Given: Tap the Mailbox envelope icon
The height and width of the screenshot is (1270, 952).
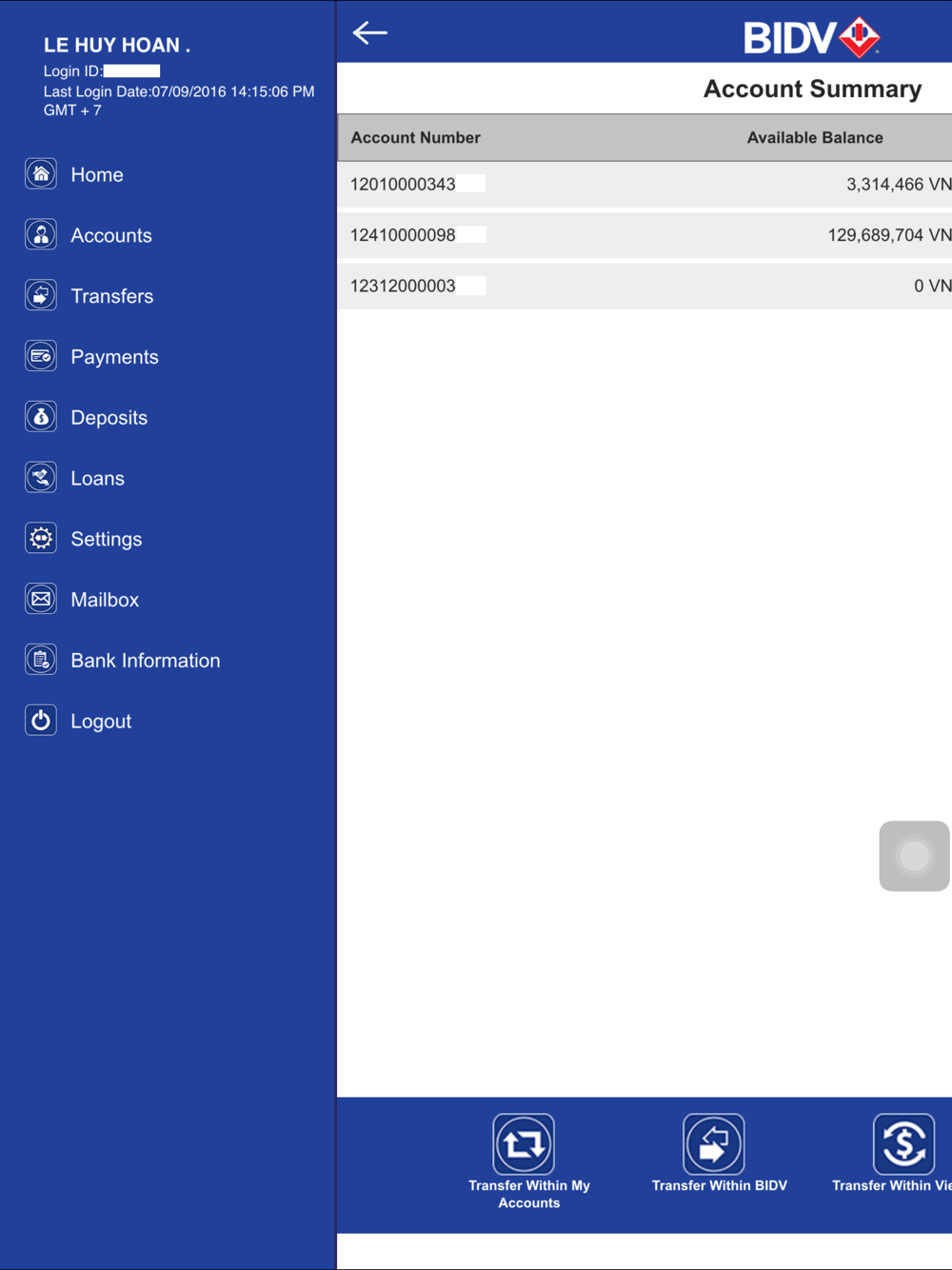Looking at the screenshot, I should click(41, 600).
